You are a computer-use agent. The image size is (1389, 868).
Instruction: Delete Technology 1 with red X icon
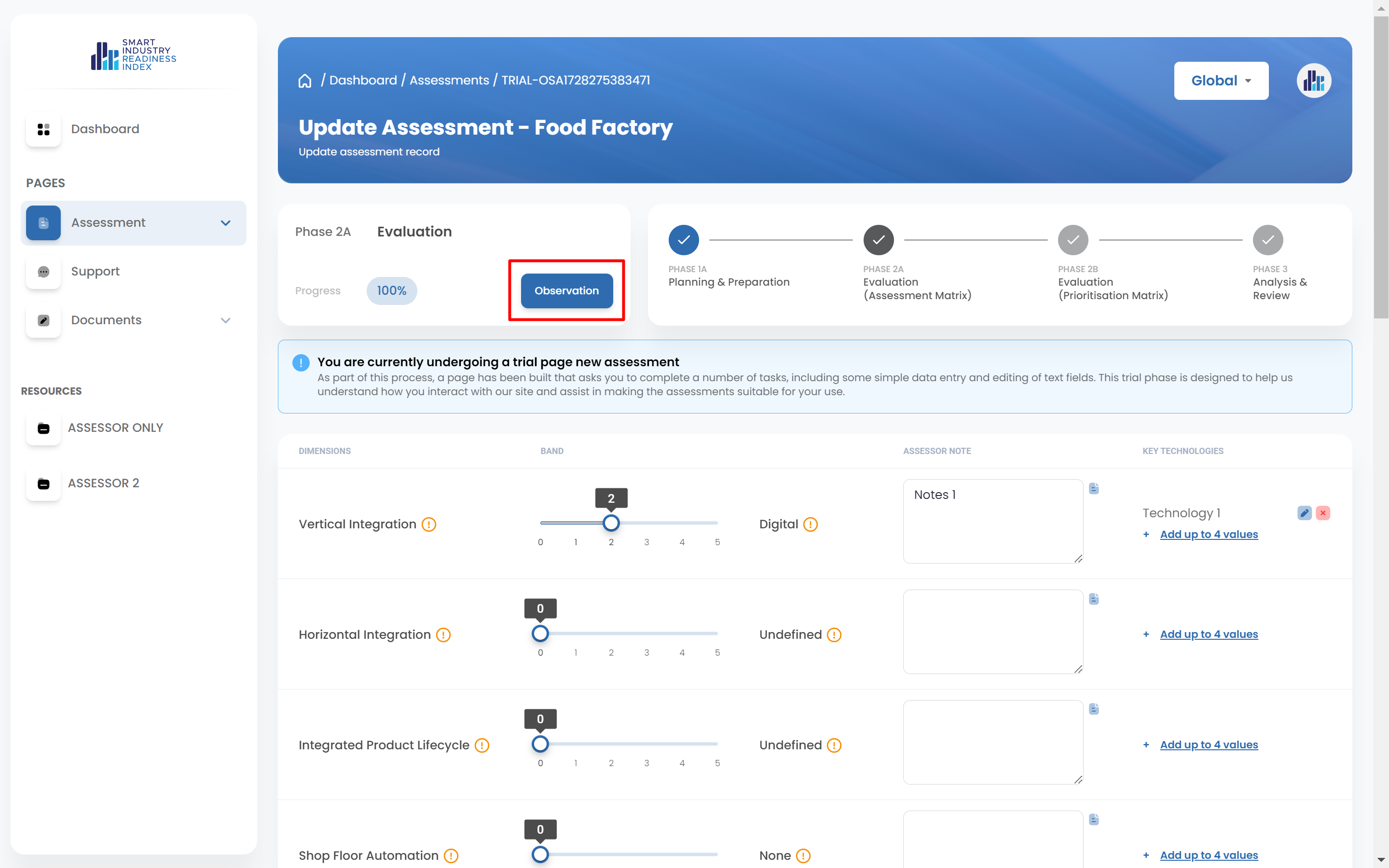pyautogui.click(x=1323, y=513)
